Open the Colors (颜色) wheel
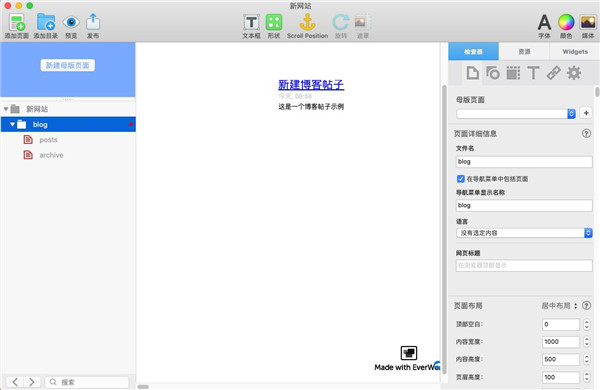The image size is (600, 390). pyautogui.click(x=566, y=22)
